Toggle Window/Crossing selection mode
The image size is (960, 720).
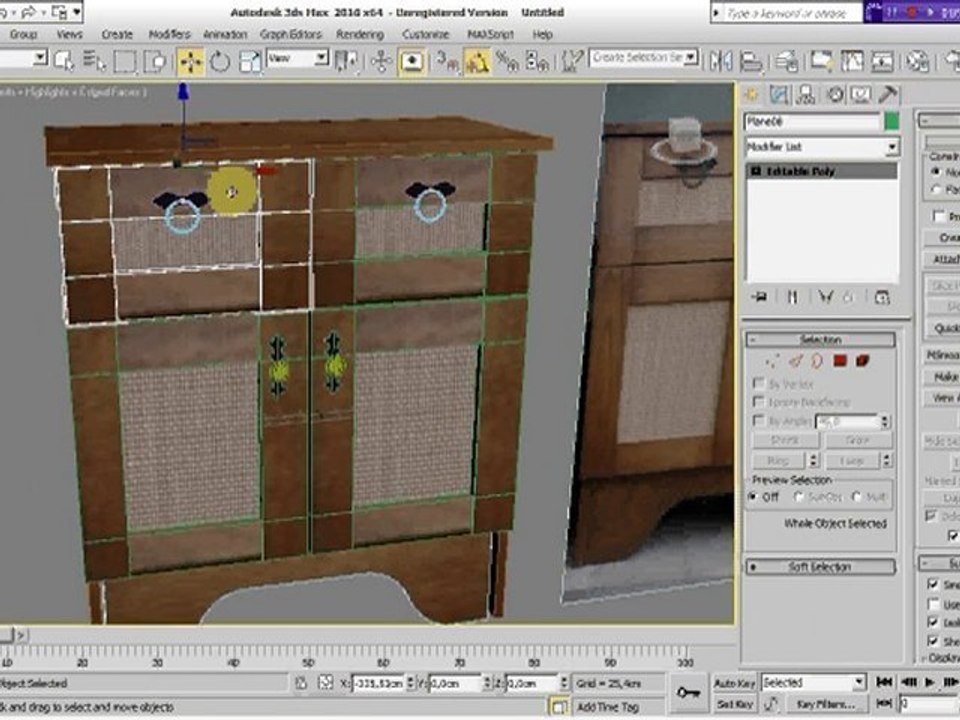click(x=156, y=62)
